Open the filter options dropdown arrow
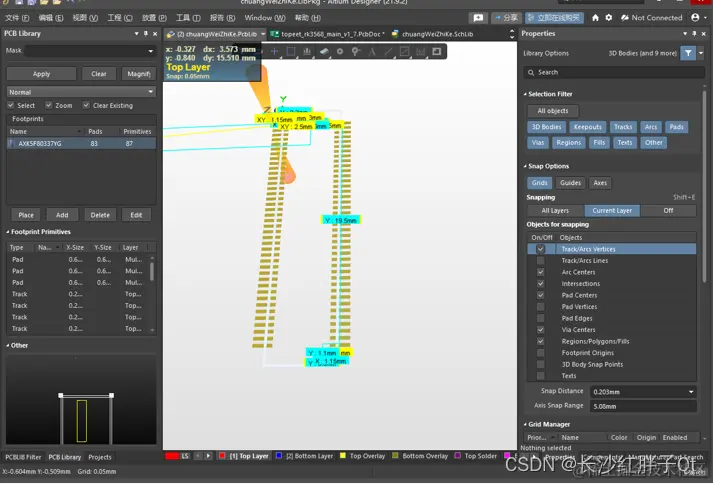Image resolution: width=713 pixels, height=485 pixels. [x=701, y=53]
